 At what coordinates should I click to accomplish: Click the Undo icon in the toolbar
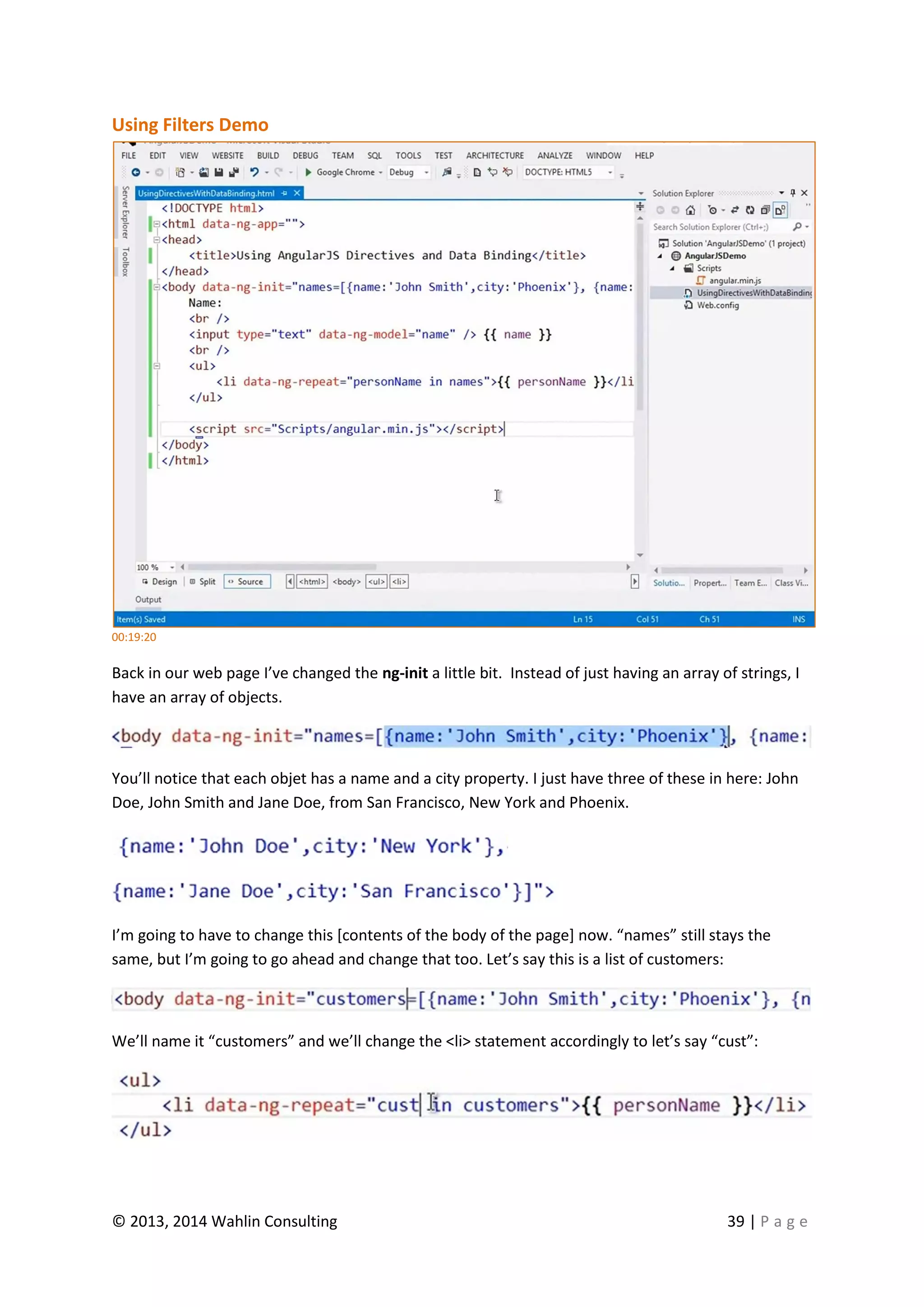[x=254, y=172]
